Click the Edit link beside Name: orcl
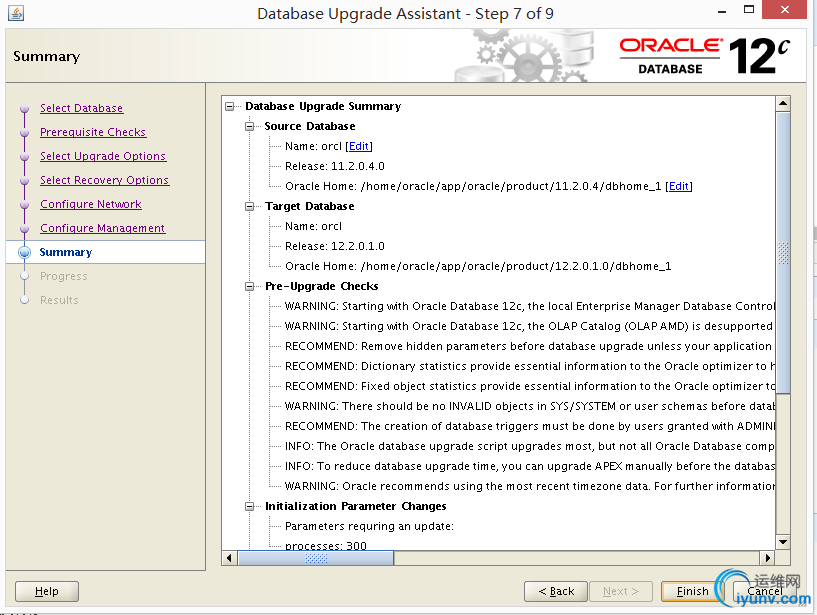 [359, 146]
